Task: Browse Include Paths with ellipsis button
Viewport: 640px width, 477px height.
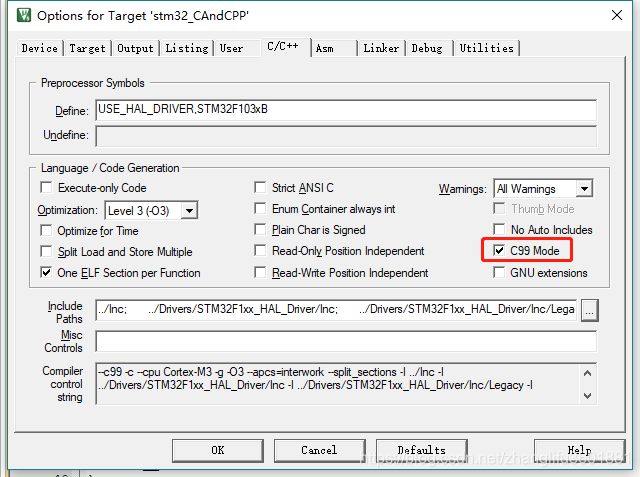Action: click(589, 311)
